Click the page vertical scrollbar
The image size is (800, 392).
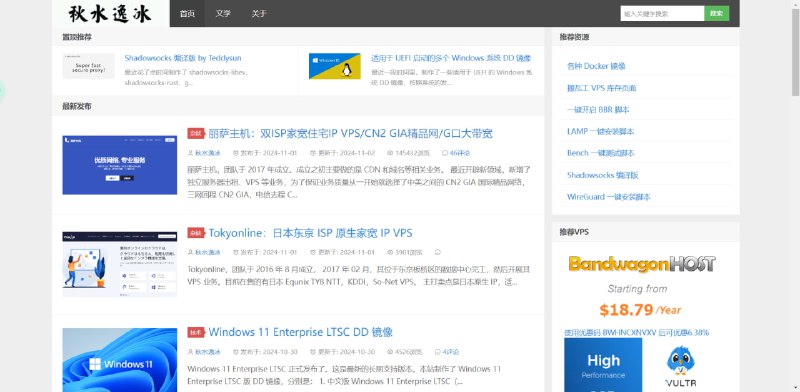click(795, 196)
